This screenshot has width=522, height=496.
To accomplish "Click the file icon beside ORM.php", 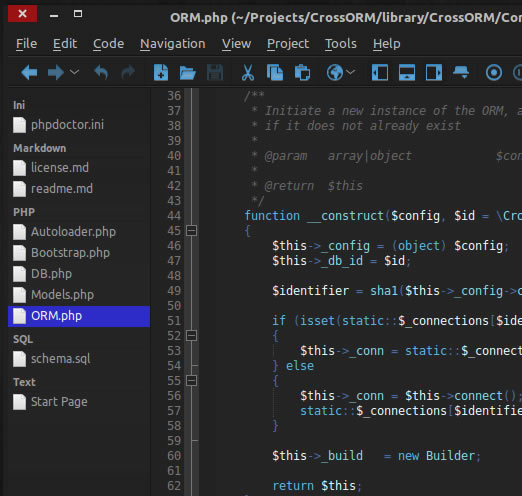I will 19,316.
